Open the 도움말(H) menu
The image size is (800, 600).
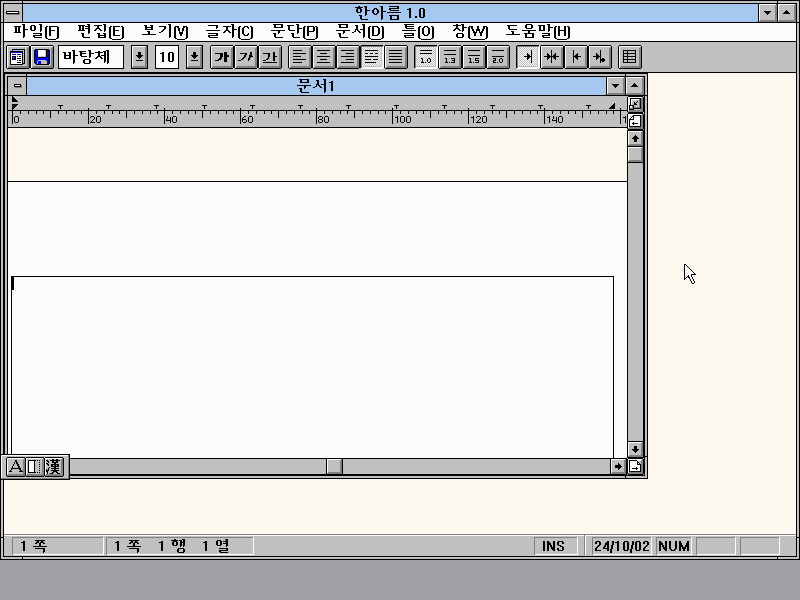(538, 32)
